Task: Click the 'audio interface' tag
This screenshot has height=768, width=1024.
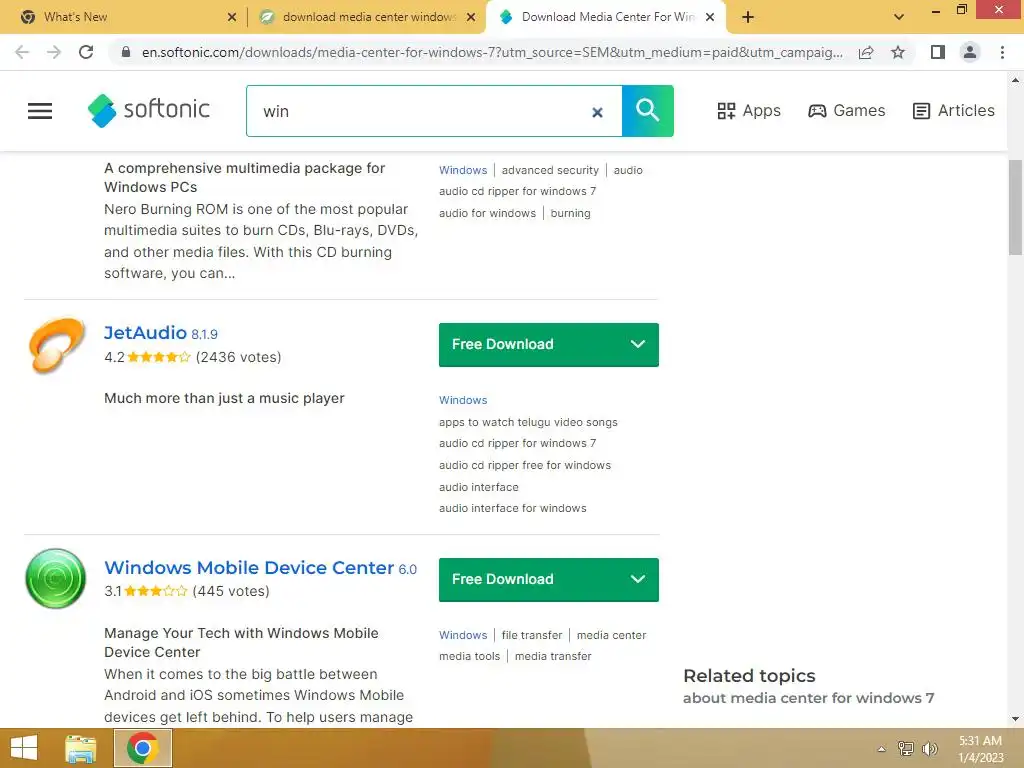Action: pyautogui.click(x=479, y=487)
